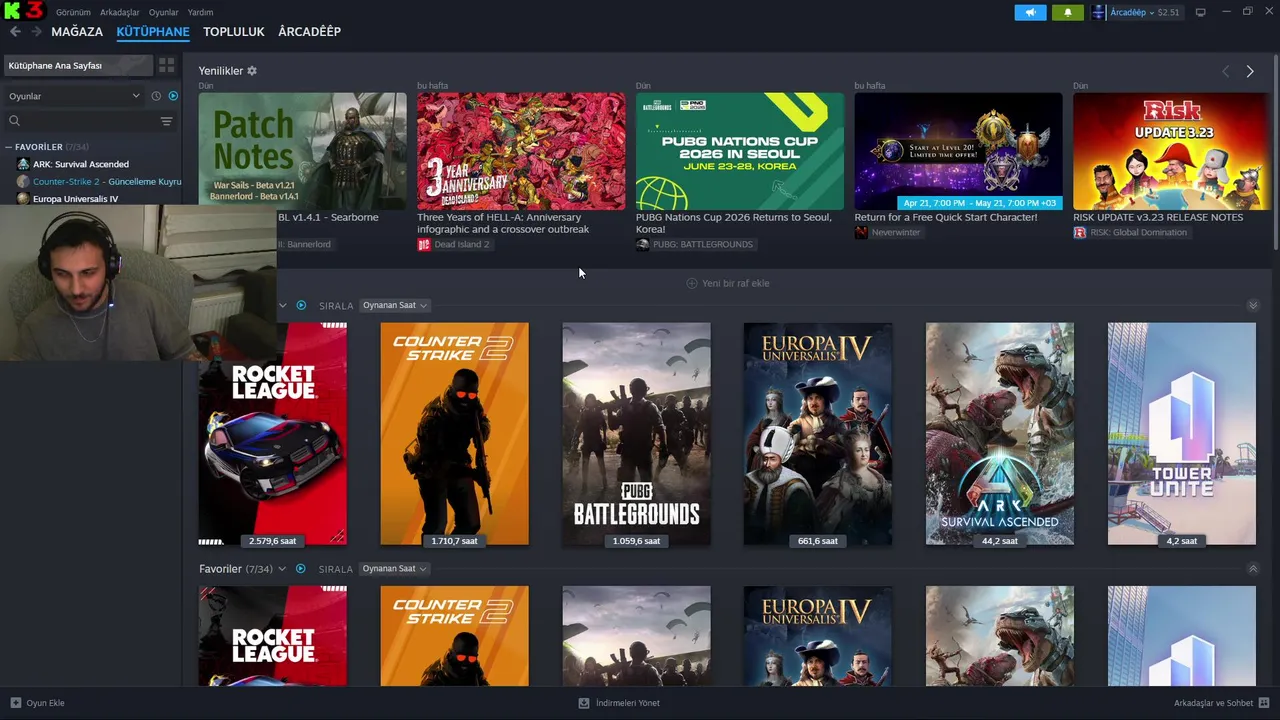Click the user avatar next to Árcadêêp
Image resolution: width=1280 pixels, height=720 pixels.
click(1099, 12)
